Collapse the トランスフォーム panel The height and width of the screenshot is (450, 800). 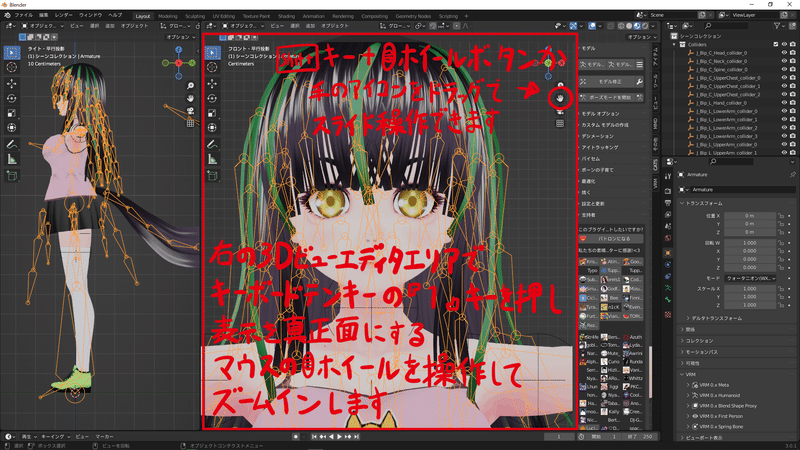pyautogui.click(x=702, y=203)
